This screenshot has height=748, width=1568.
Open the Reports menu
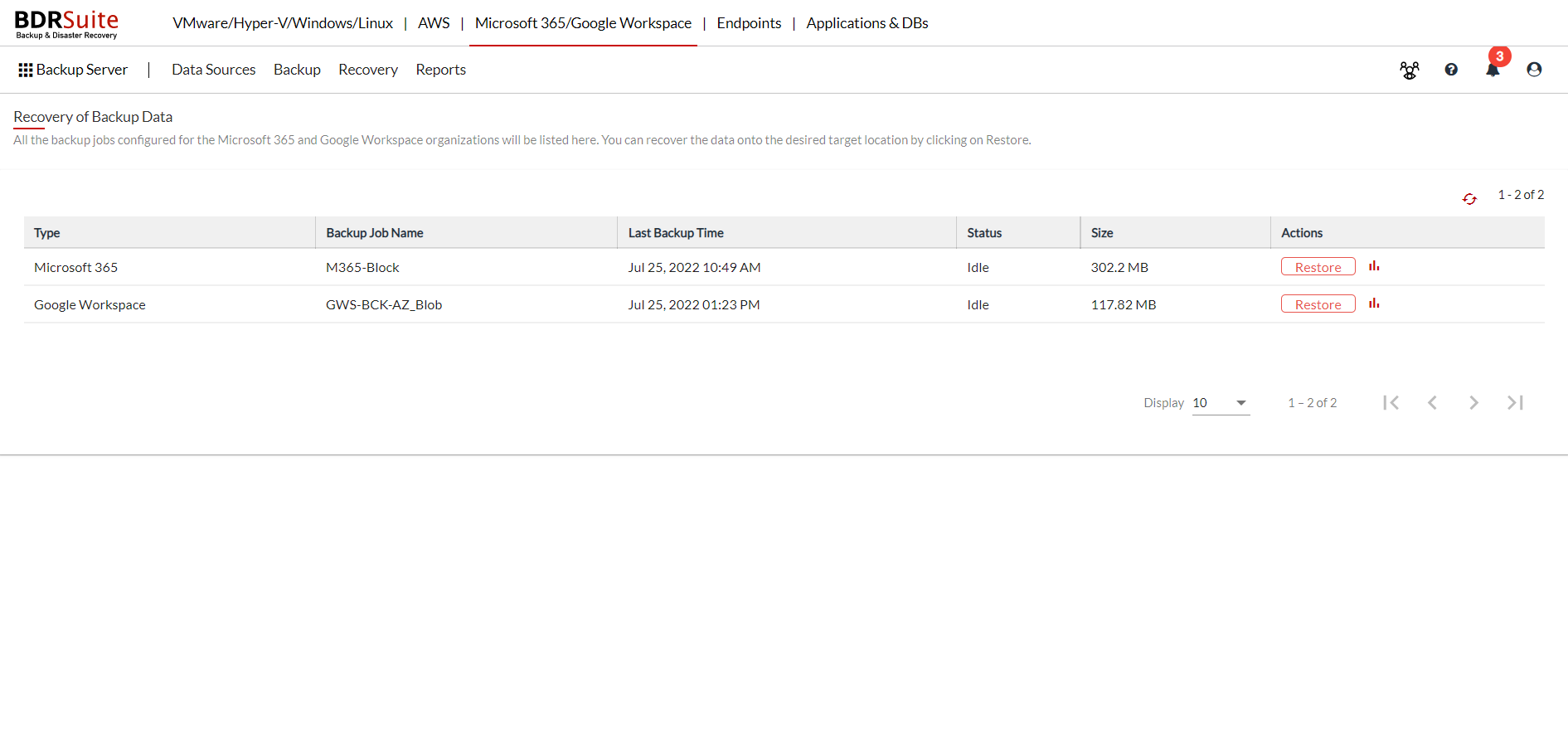(x=440, y=70)
